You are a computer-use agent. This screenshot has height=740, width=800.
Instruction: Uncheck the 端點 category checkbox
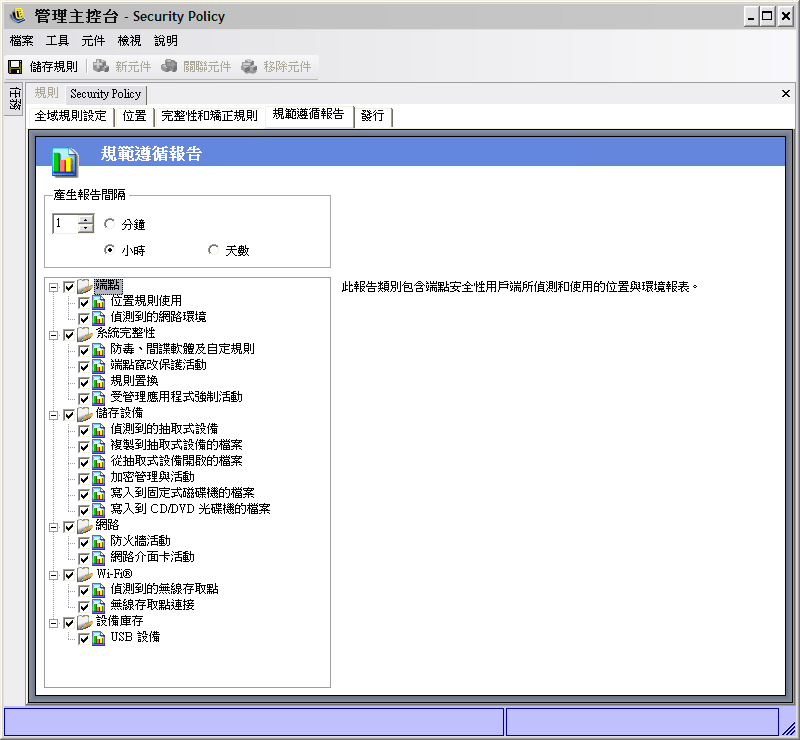(69, 287)
